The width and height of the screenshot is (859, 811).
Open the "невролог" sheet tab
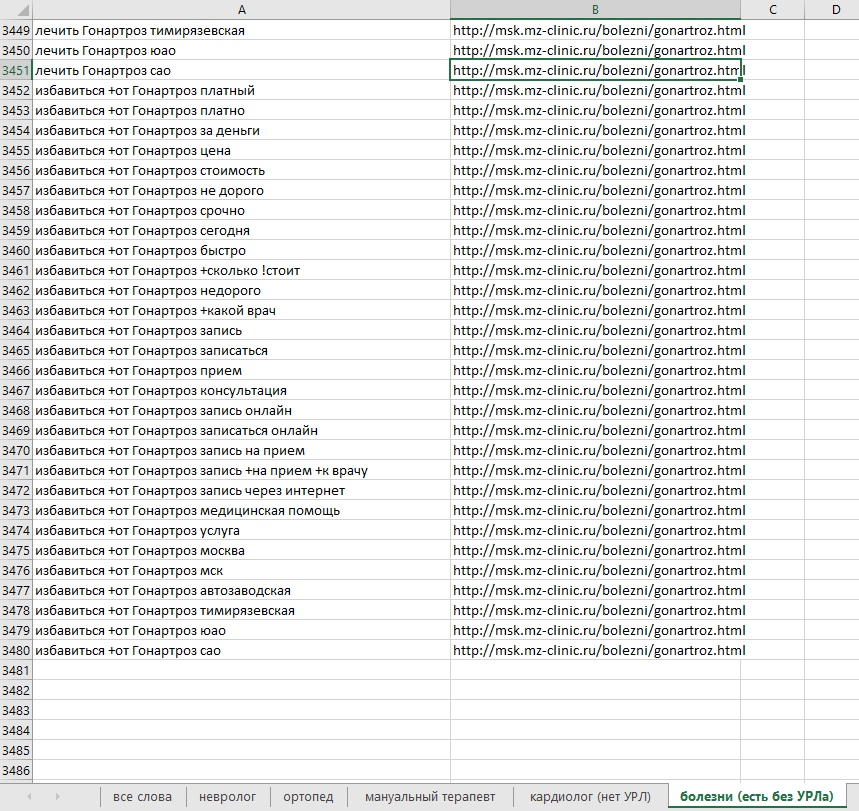tap(227, 796)
